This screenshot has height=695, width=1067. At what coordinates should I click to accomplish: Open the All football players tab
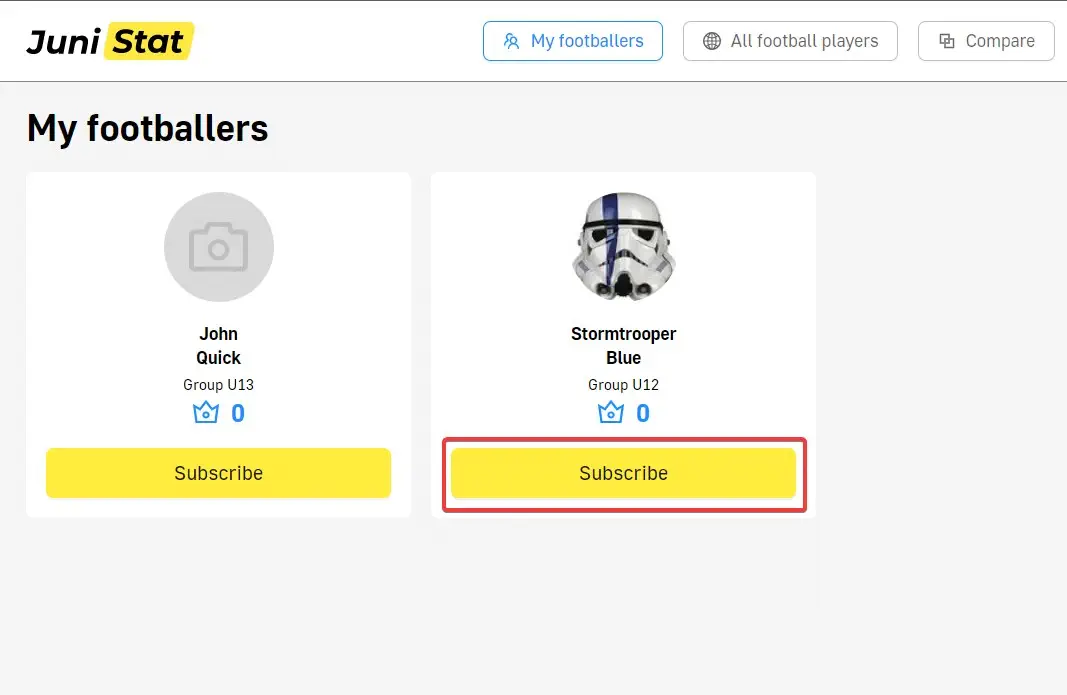[790, 41]
